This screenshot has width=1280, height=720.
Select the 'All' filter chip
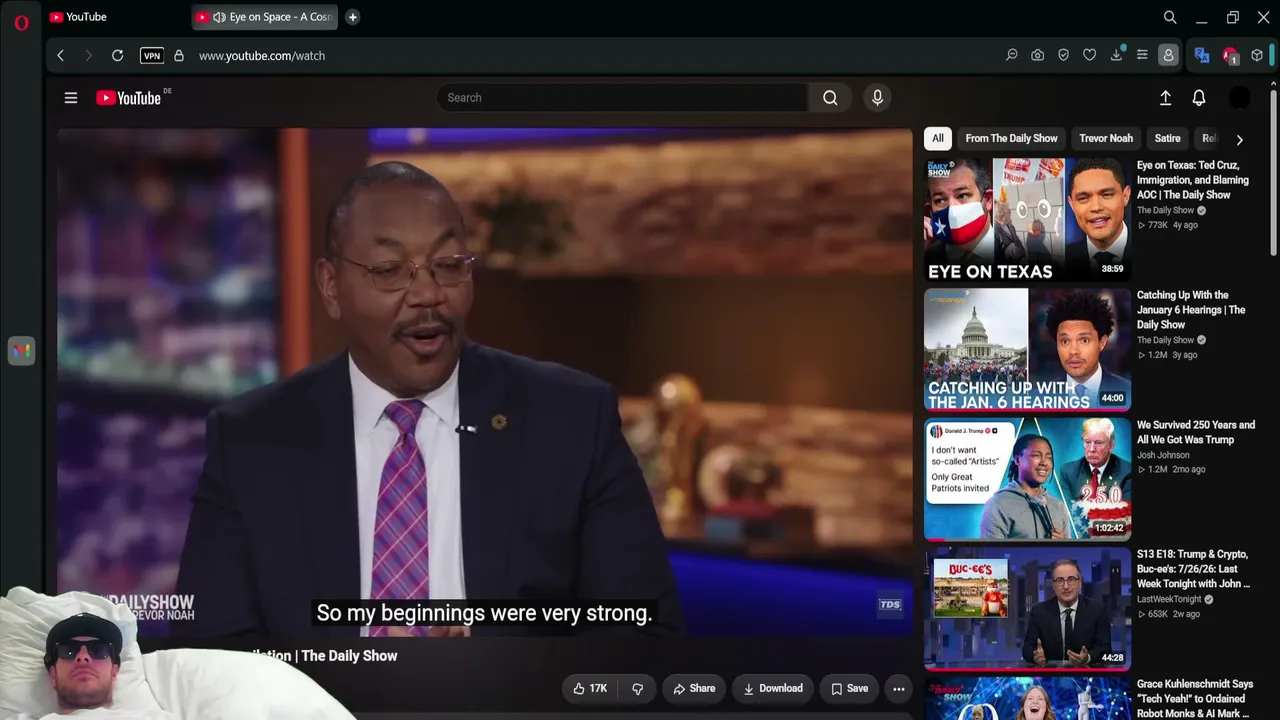coord(938,139)
